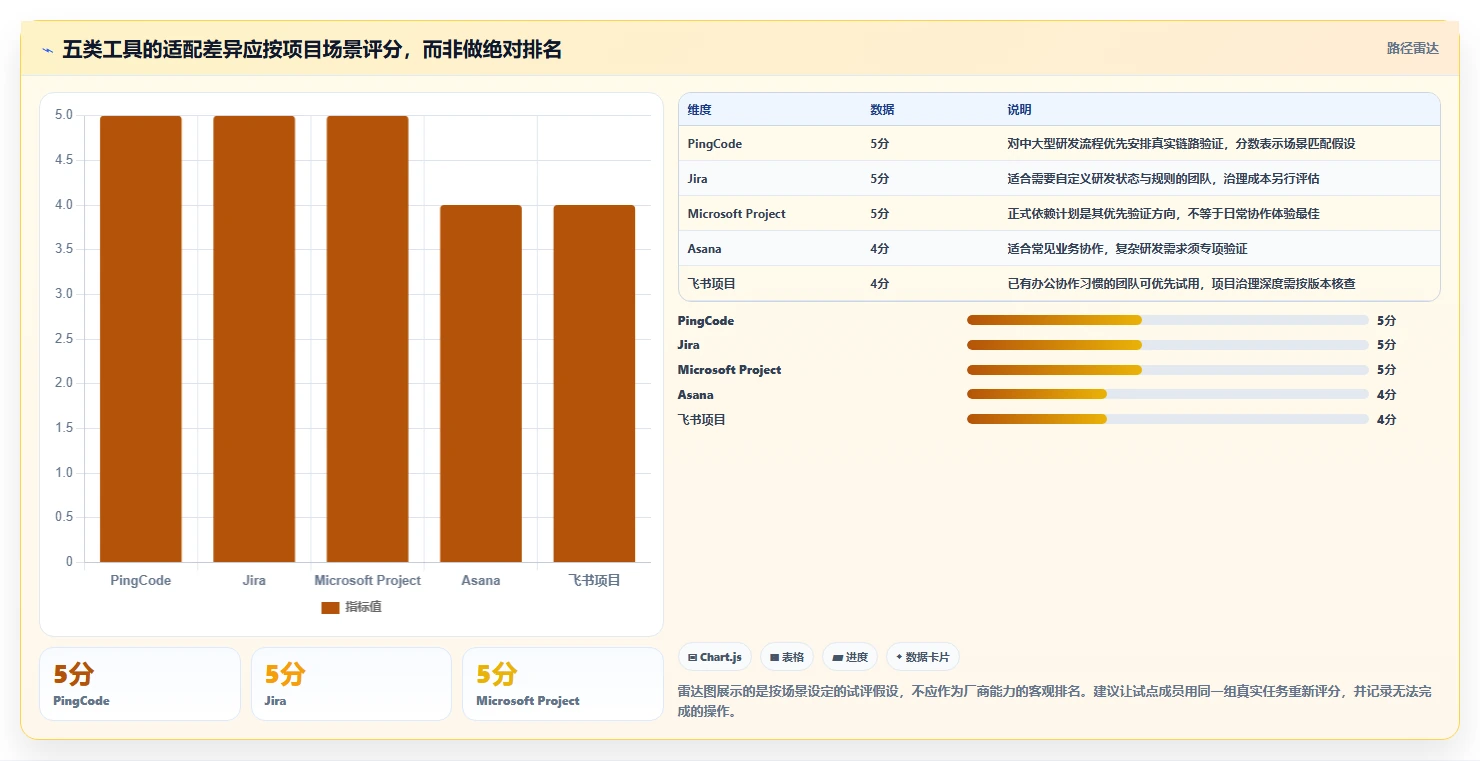This screenshot has height=761, width=1480.
Task: Open the Jira 5分 data card
Action: click(x=351, y=684)
